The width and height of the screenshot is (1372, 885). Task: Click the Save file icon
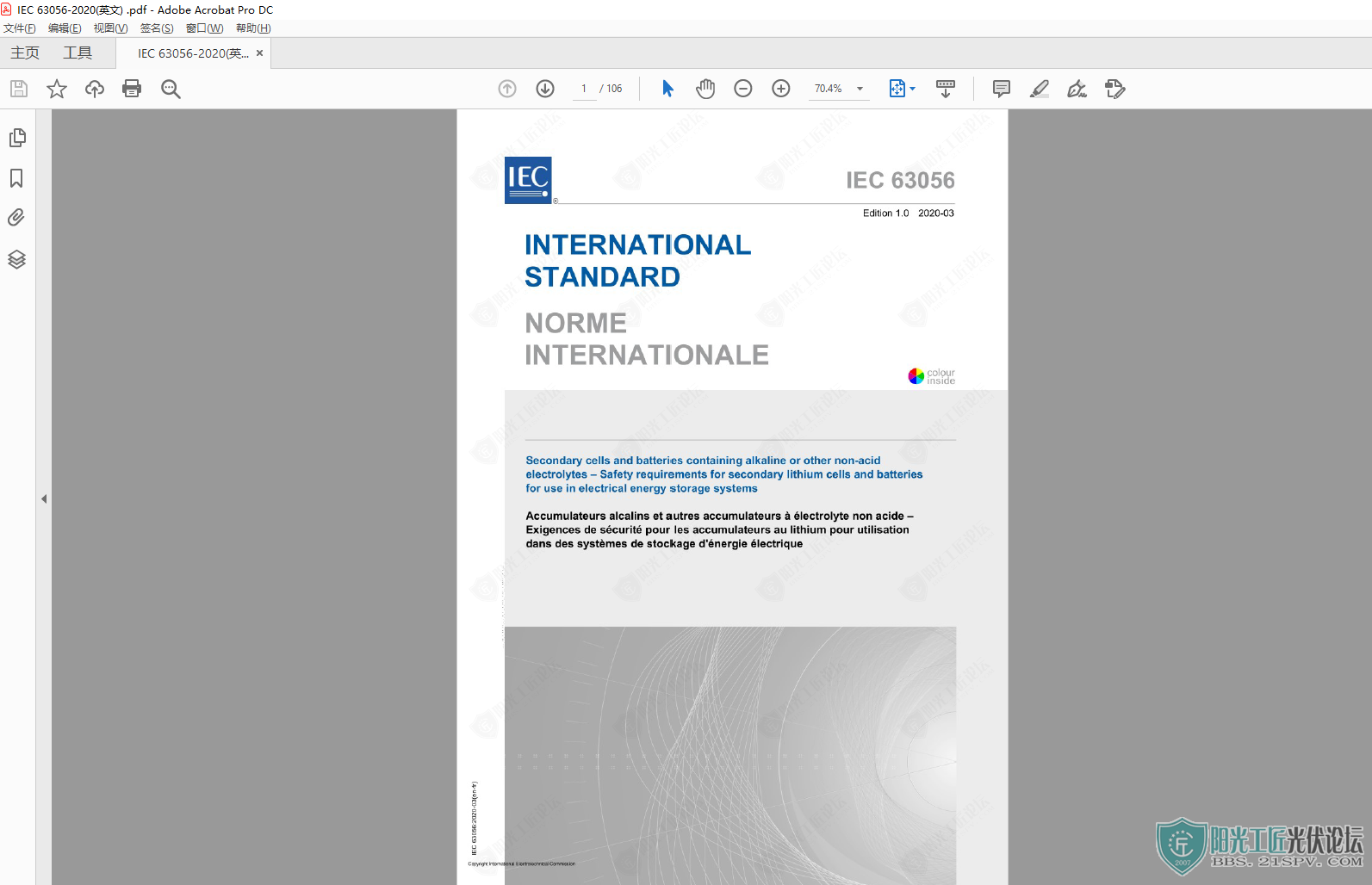click(19, 89)
